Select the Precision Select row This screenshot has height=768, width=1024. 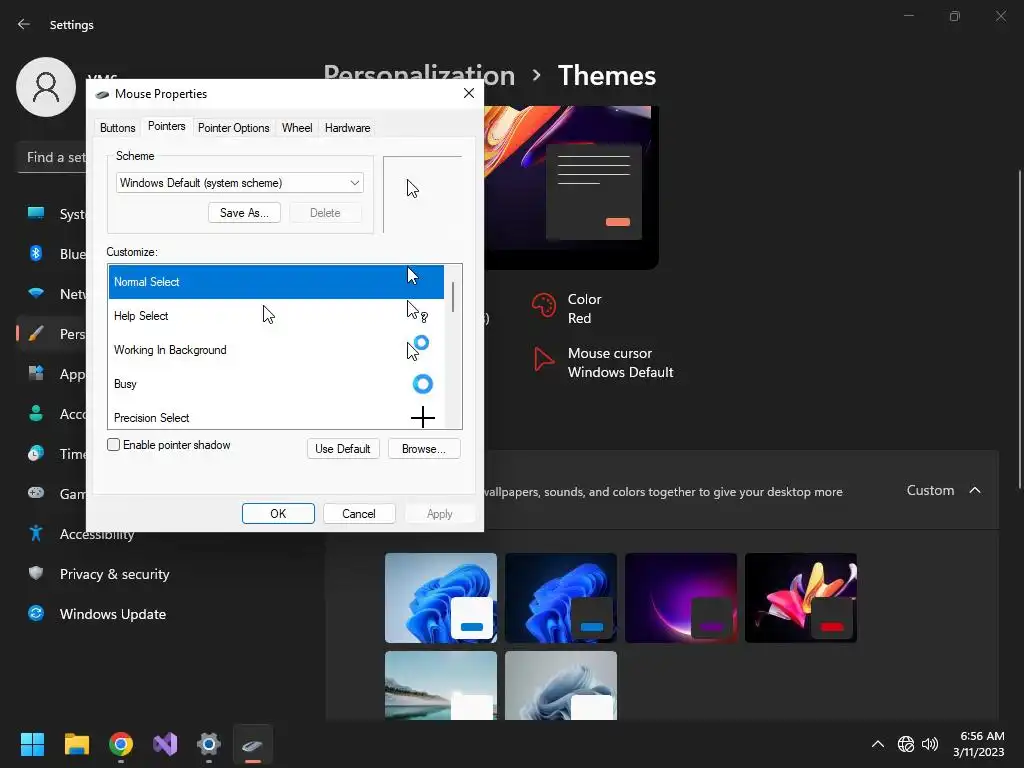tap(276, 416)
